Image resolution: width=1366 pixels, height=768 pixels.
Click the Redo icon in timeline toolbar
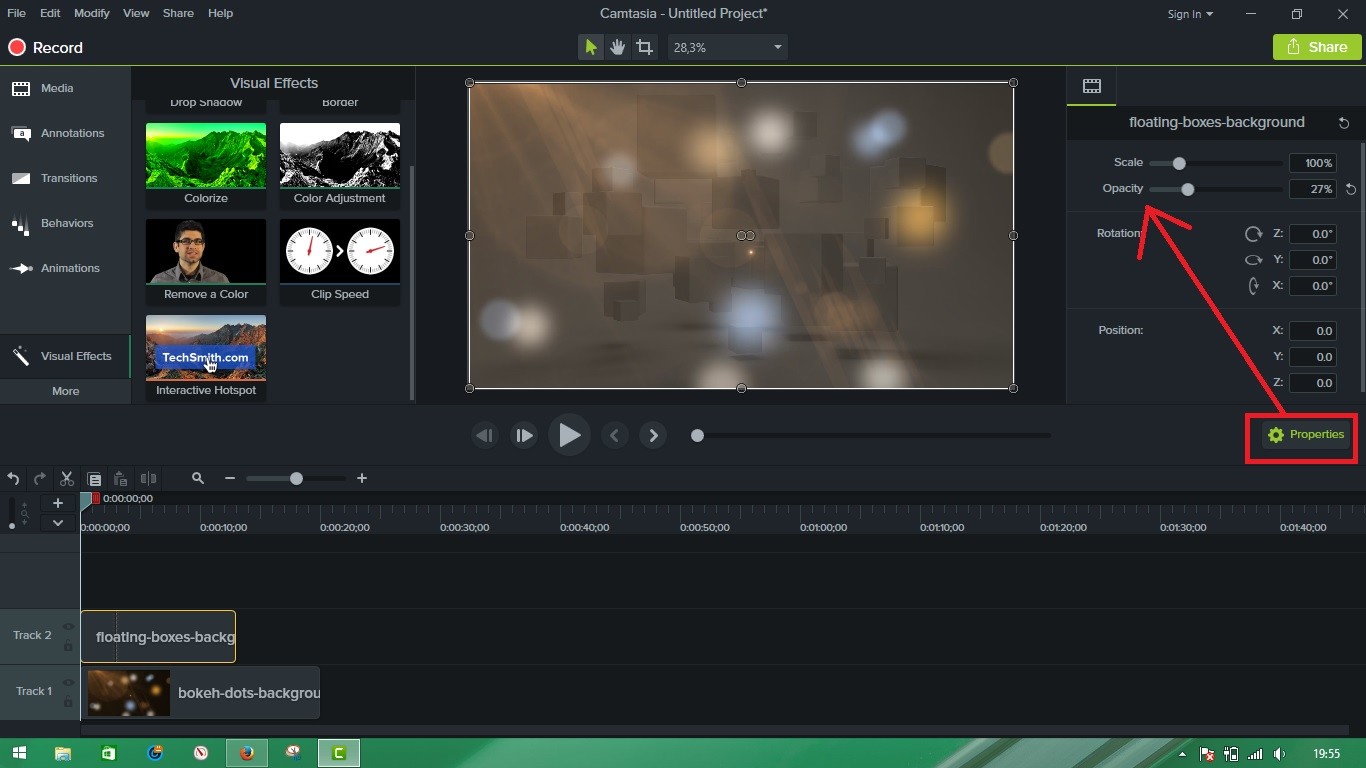point(40,479)
